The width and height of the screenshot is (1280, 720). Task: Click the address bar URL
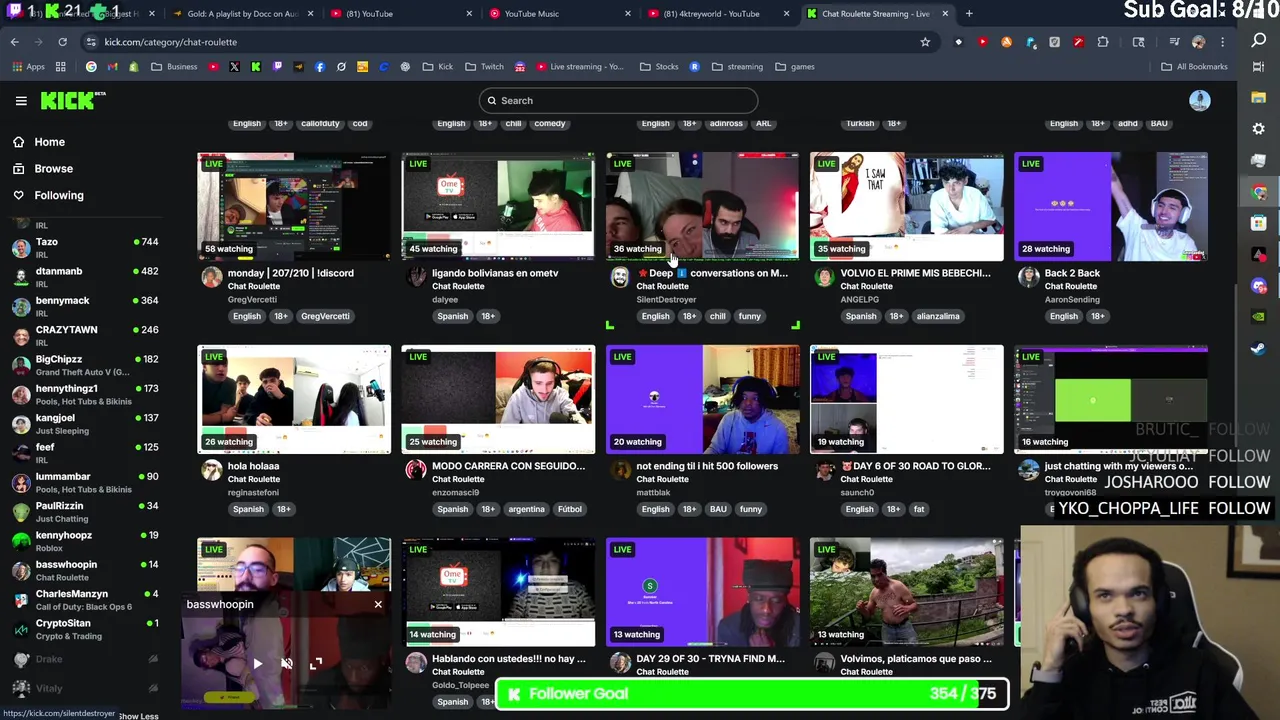click(170, 42)
